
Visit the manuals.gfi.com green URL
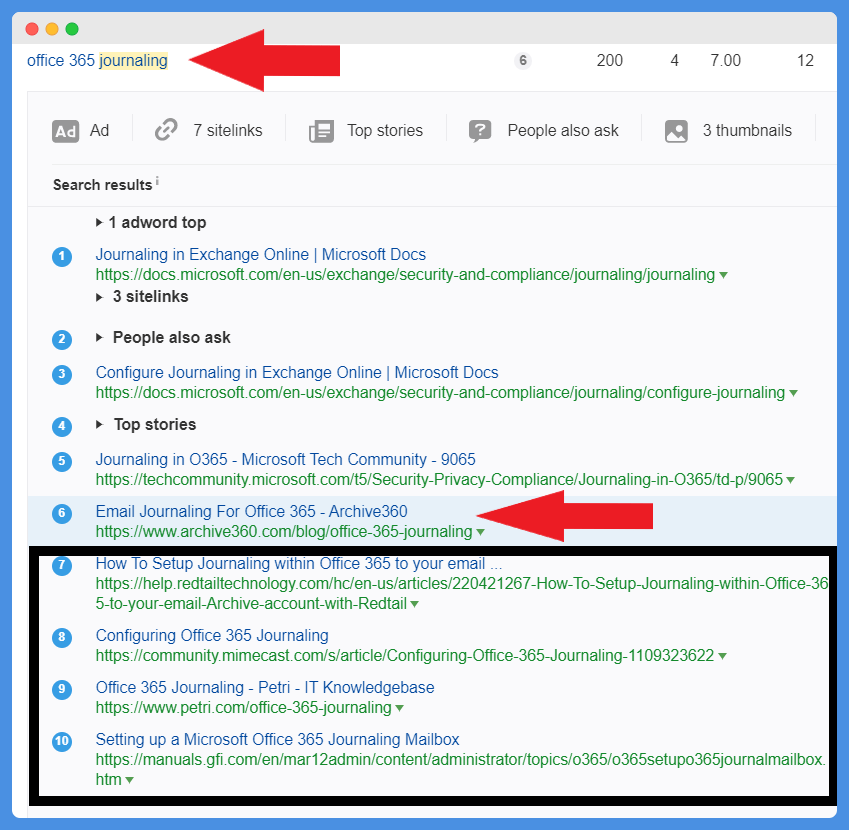(461, 769)
